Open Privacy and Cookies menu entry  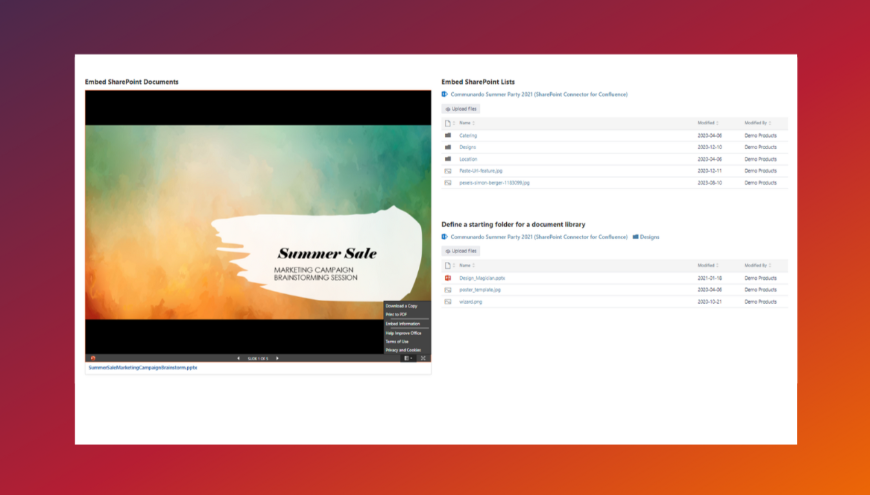[x=403, y=350]
